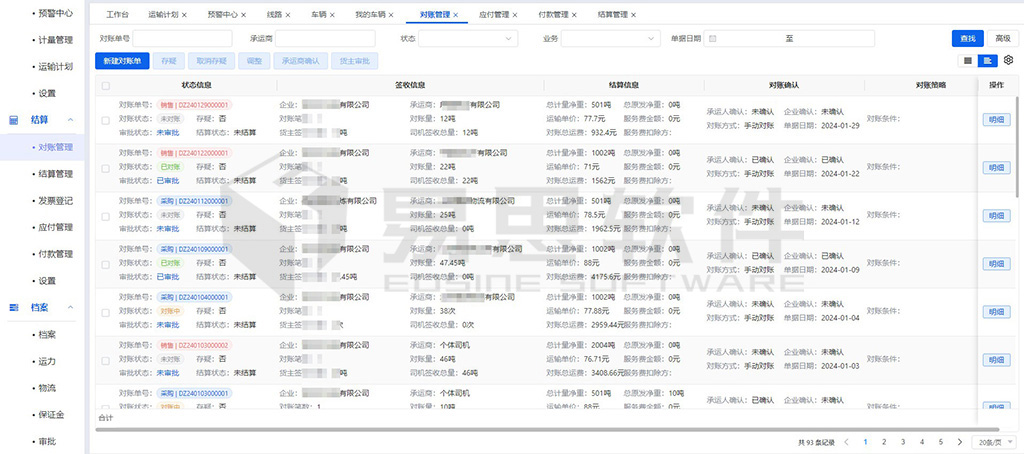1024x454 pixels.
Task: Select the detailed list view icon
Action: click(x=988, y=61)
